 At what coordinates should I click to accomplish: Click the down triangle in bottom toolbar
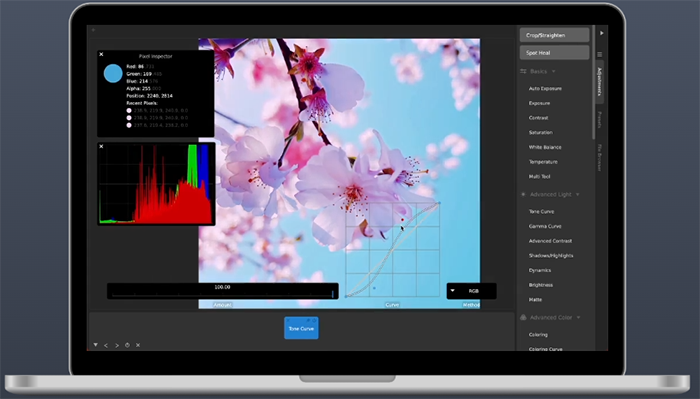coord(96,345)
